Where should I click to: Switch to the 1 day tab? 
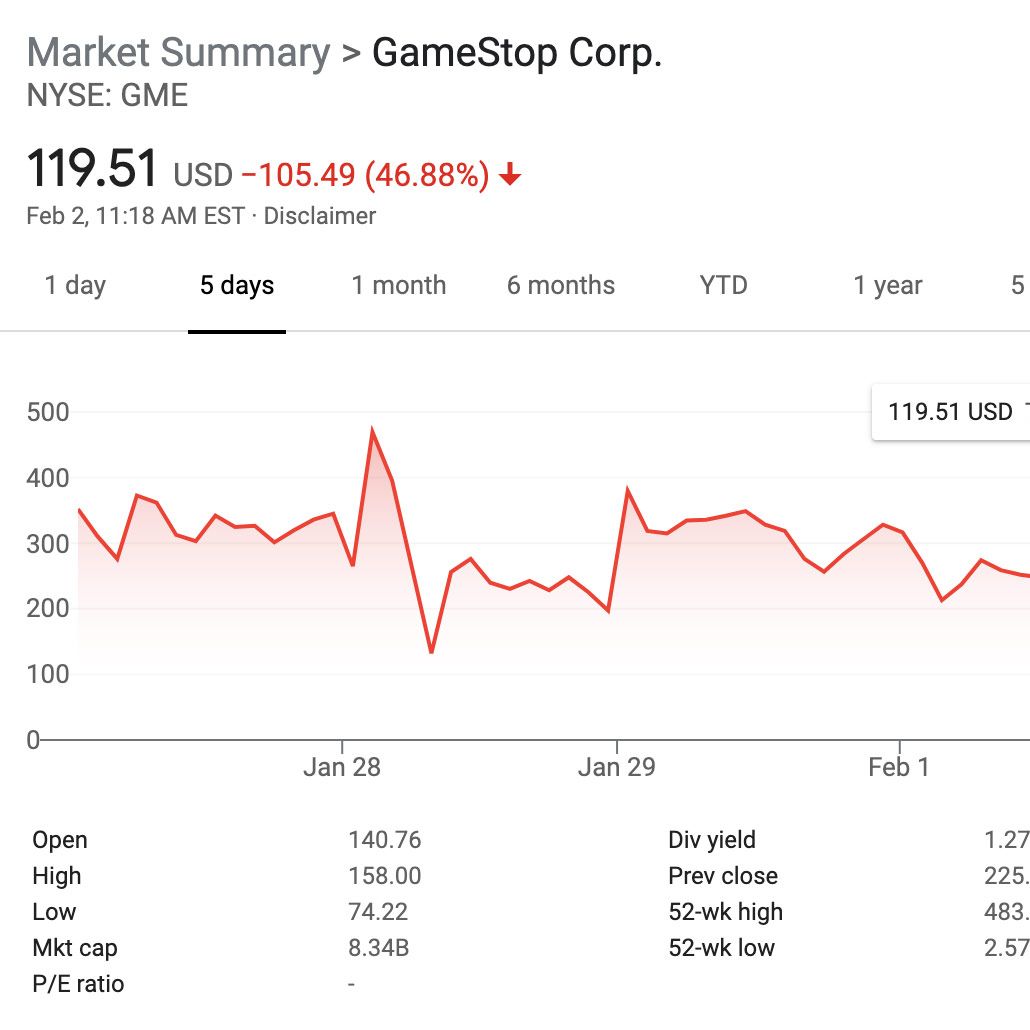pos(75,286)
